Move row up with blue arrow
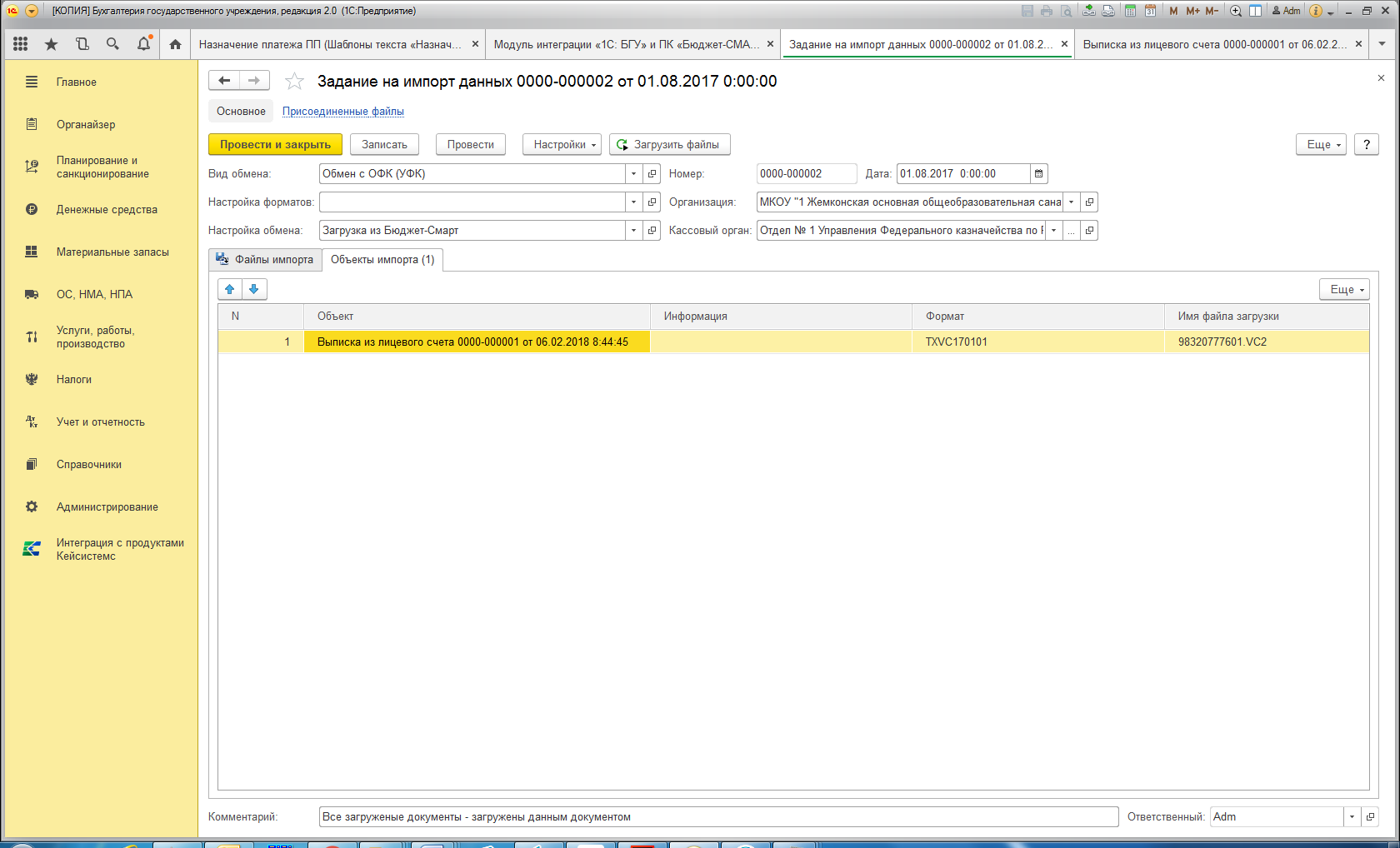1400x848 pixels. tap(230, 289)
